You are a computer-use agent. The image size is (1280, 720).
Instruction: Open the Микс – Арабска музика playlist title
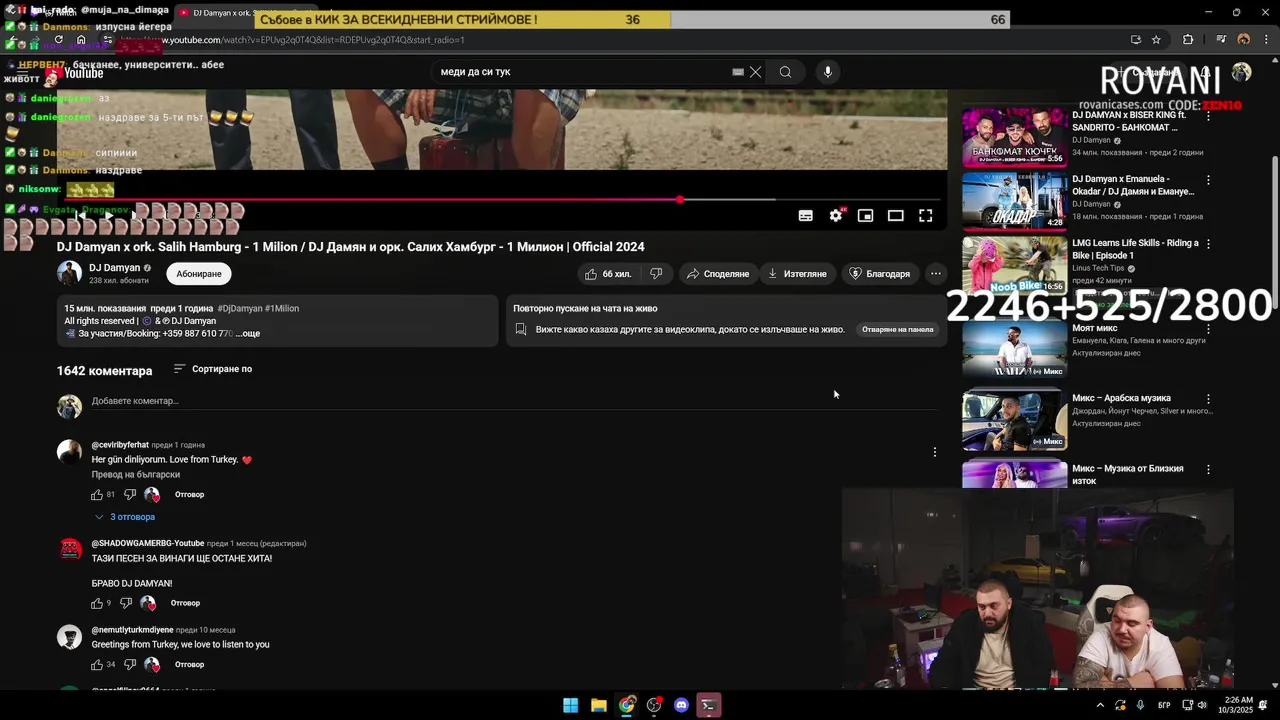1121,398
